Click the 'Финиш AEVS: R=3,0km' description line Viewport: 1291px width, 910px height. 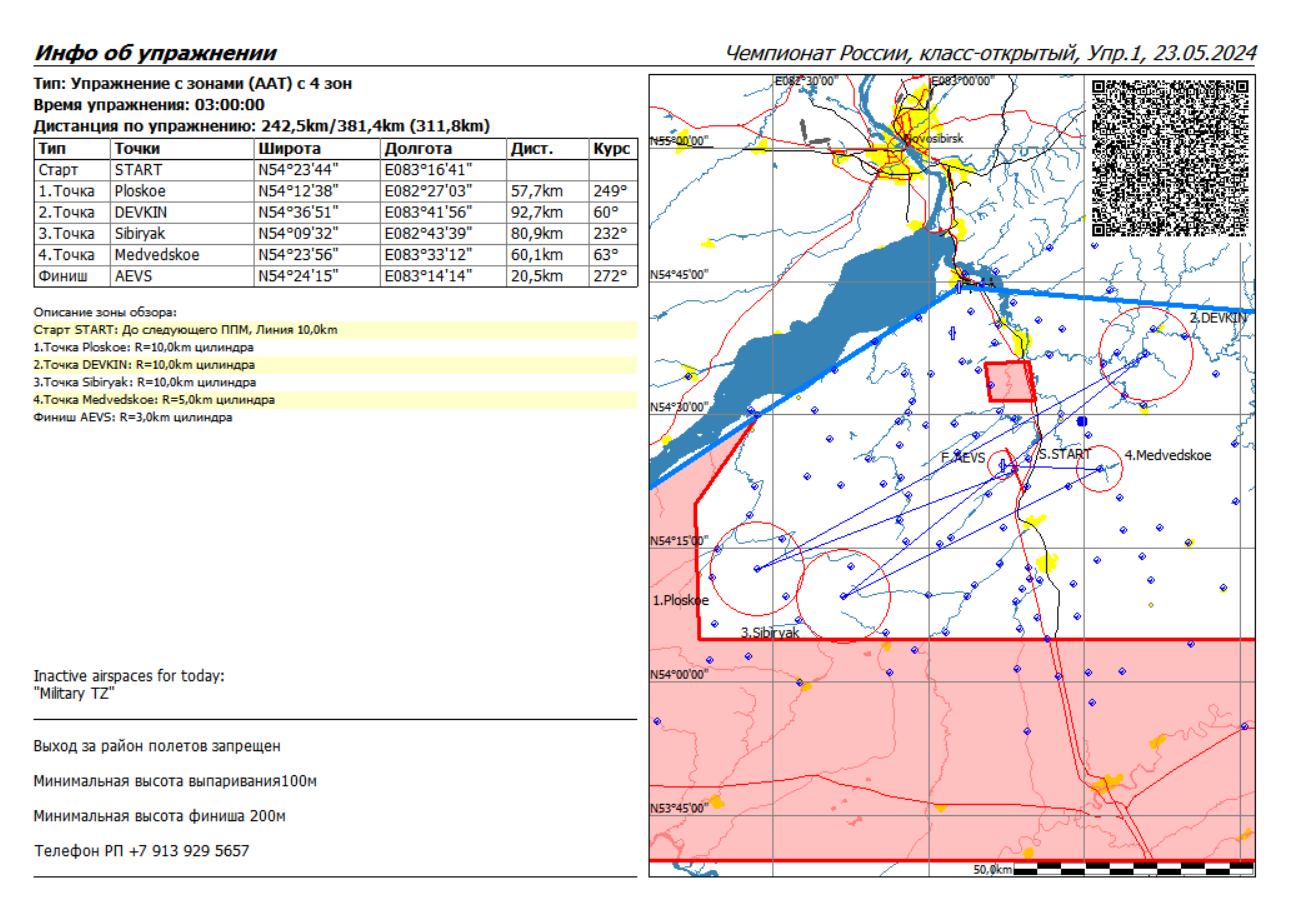(133, 417)
